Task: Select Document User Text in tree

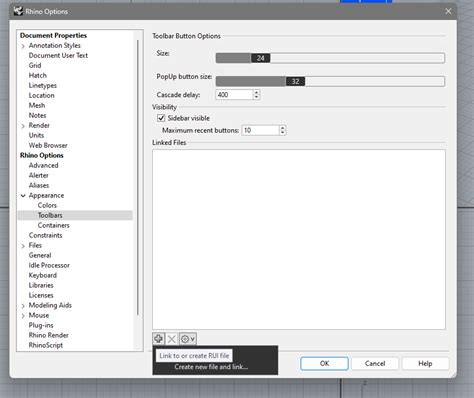Action: [x=58, y=55]
